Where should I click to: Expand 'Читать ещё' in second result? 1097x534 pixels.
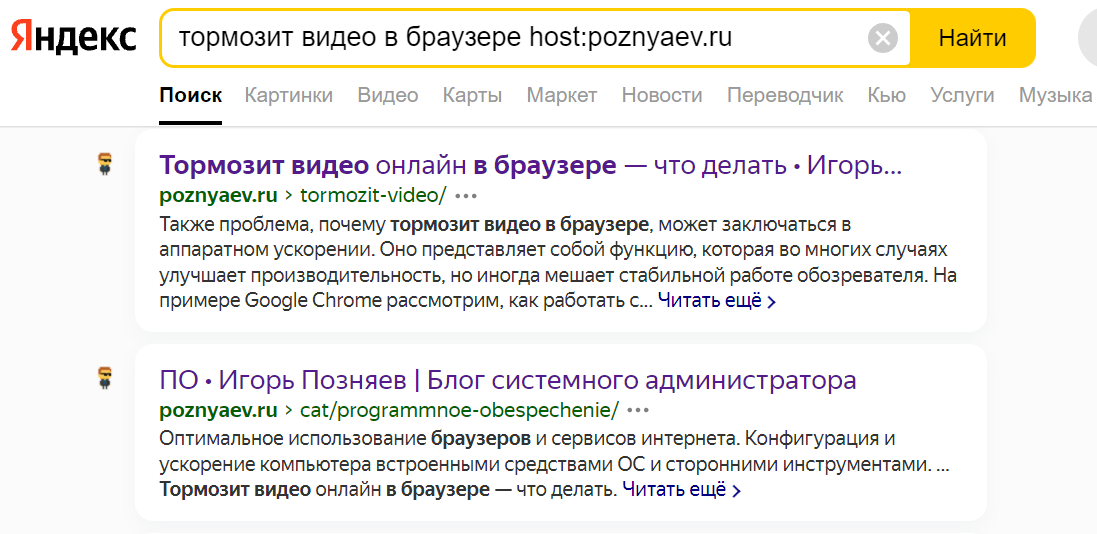click(x=681, y=489)
